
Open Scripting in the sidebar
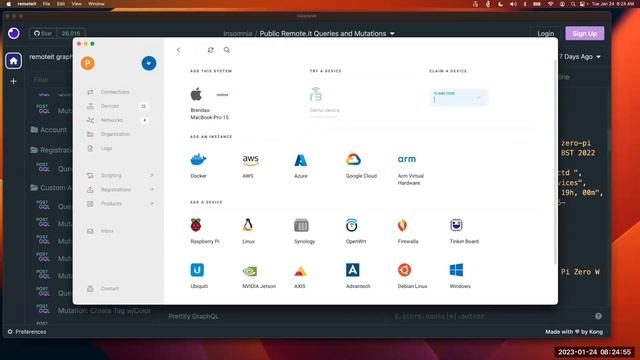coord(111,176)
